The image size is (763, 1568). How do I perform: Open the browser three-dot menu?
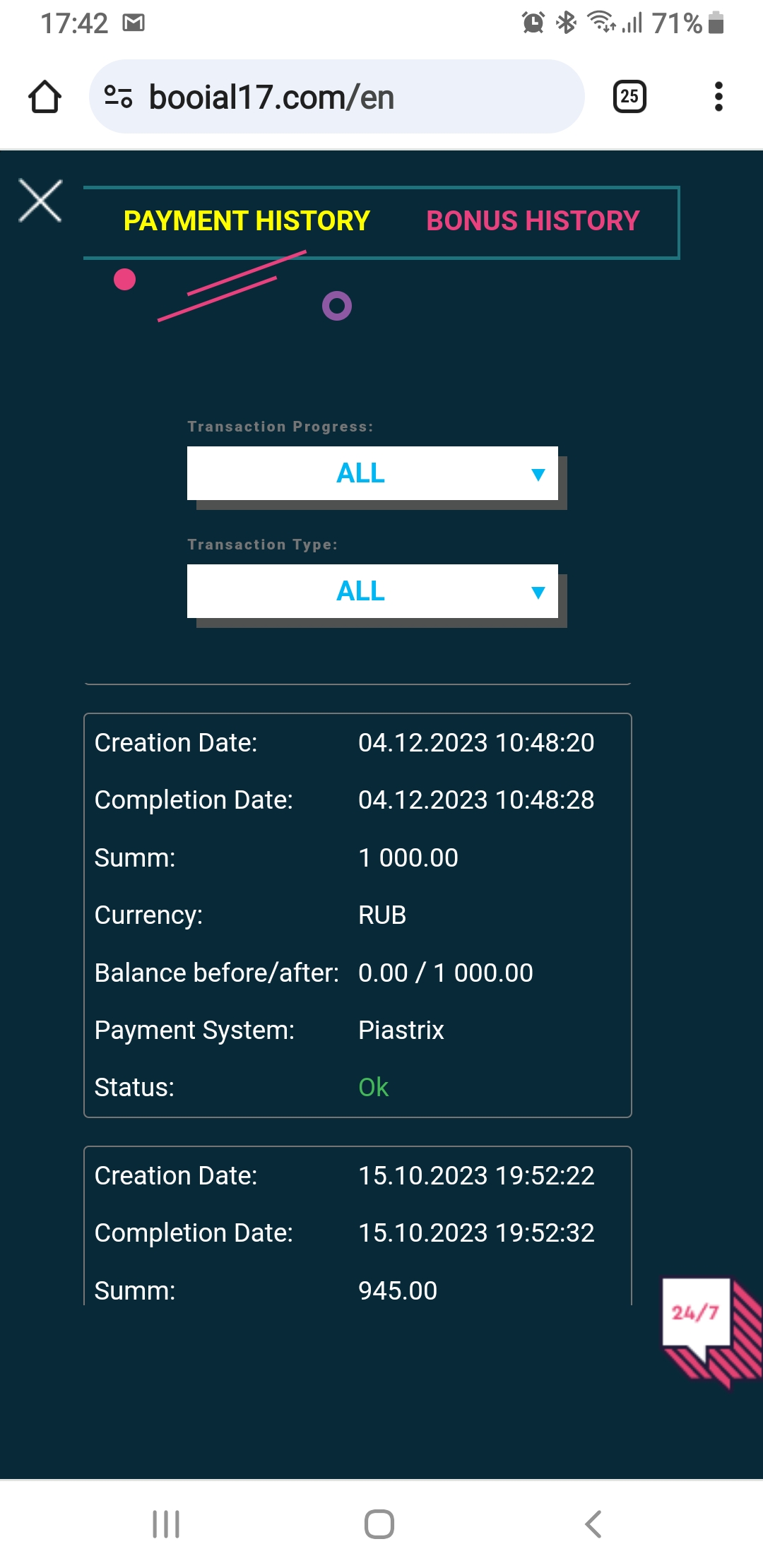[718, 97]
